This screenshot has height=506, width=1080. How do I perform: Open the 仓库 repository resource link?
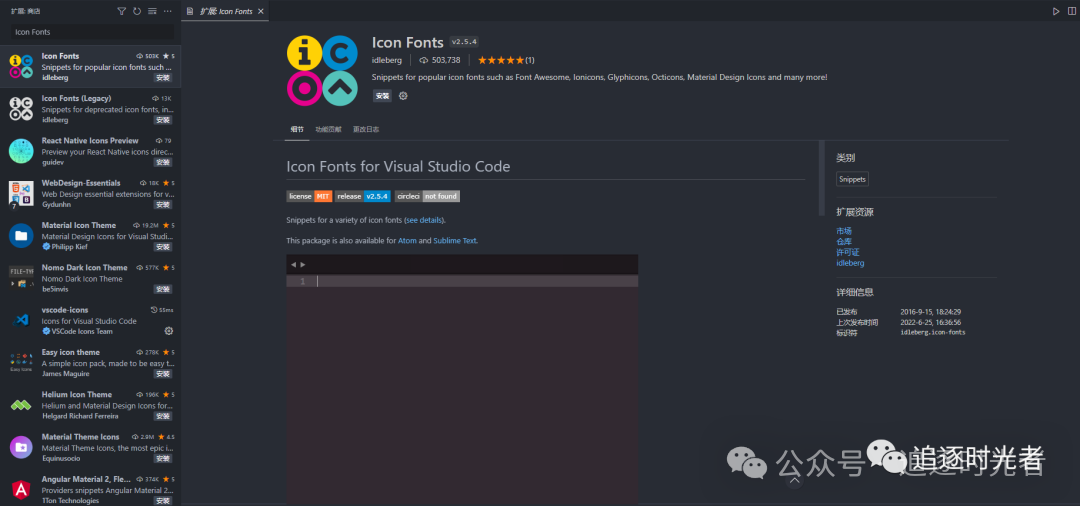pyautogui.click(x=844, y=242)
